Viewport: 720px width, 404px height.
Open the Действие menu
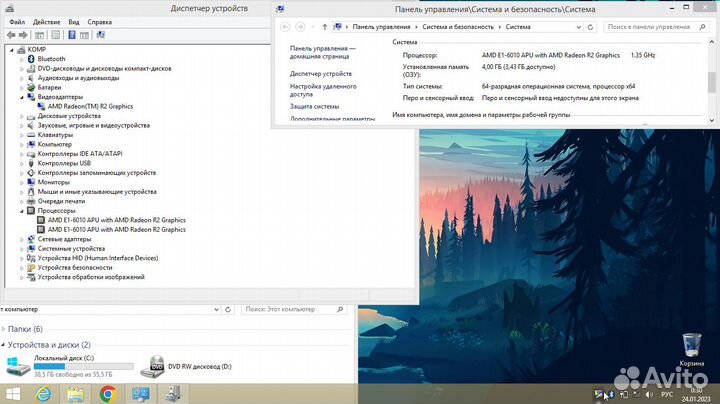(x=46, y=22)
